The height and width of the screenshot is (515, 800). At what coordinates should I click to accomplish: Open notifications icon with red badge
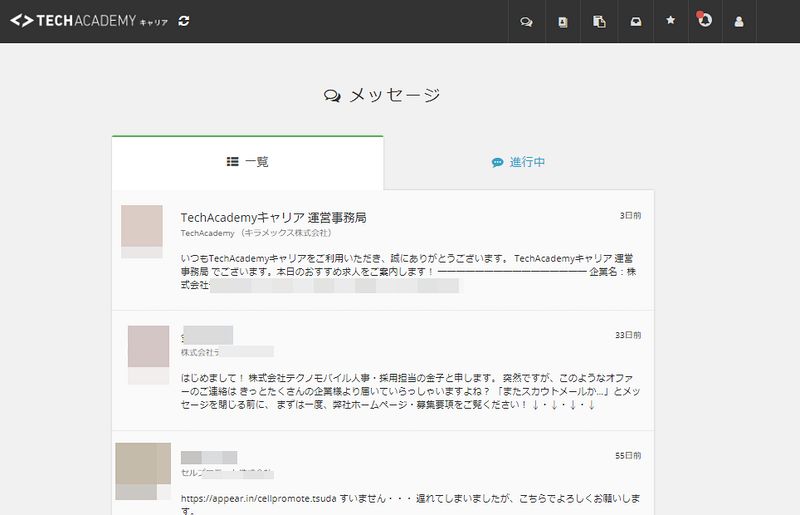coord(705,19)
